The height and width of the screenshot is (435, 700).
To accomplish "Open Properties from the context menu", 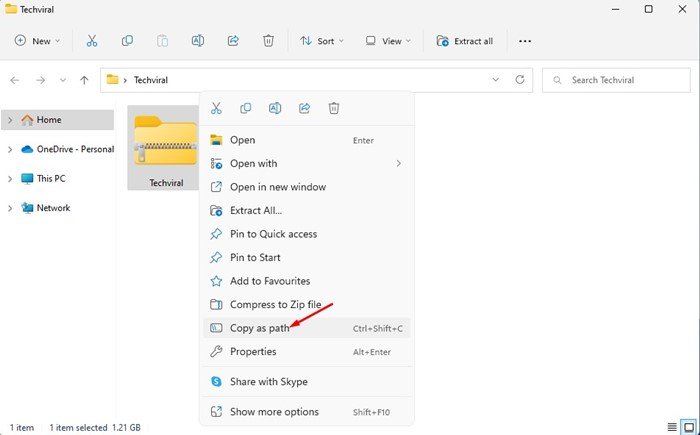I will [x=307, y=352].
